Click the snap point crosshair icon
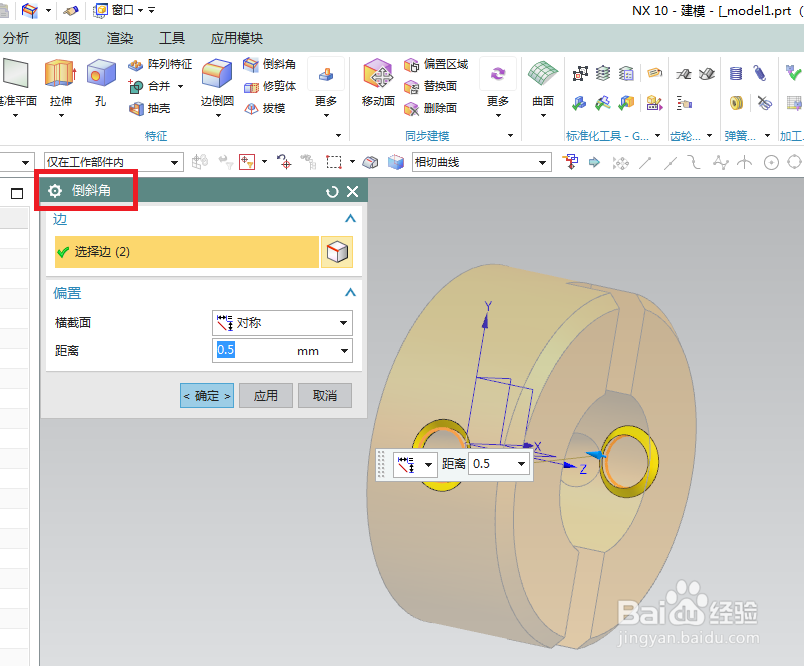 (284, 163)
